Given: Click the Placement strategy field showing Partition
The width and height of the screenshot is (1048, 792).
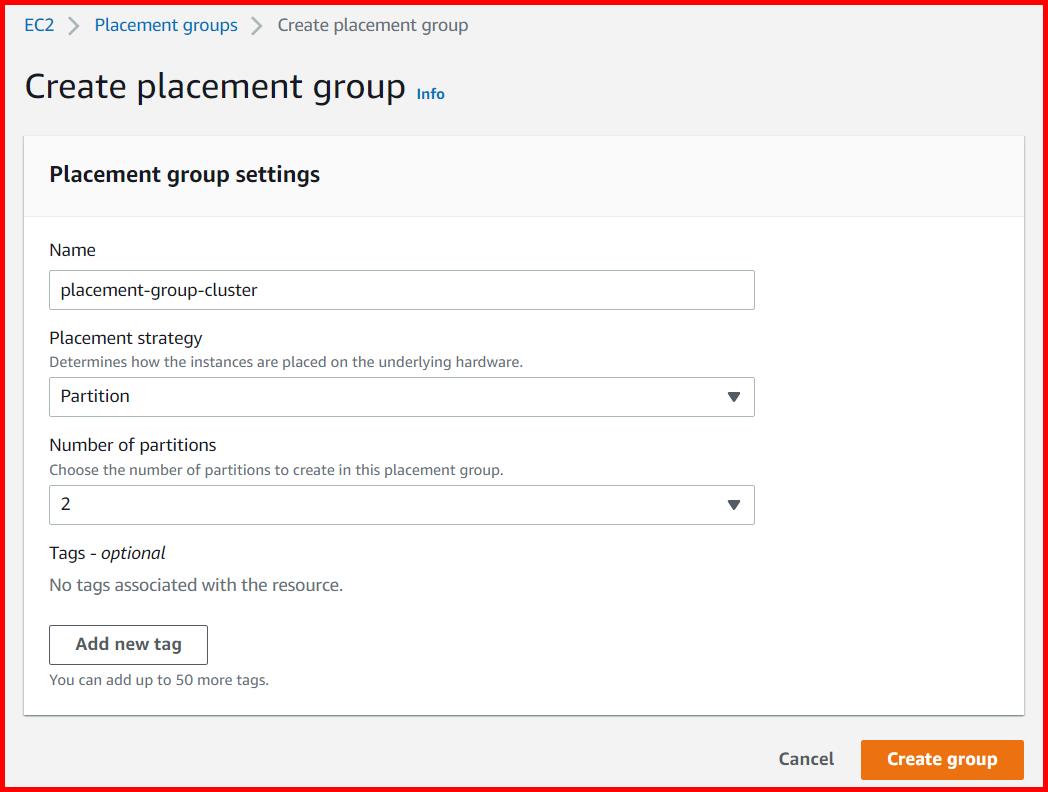Looking at the screenshot, I should [x=400, y=397].
